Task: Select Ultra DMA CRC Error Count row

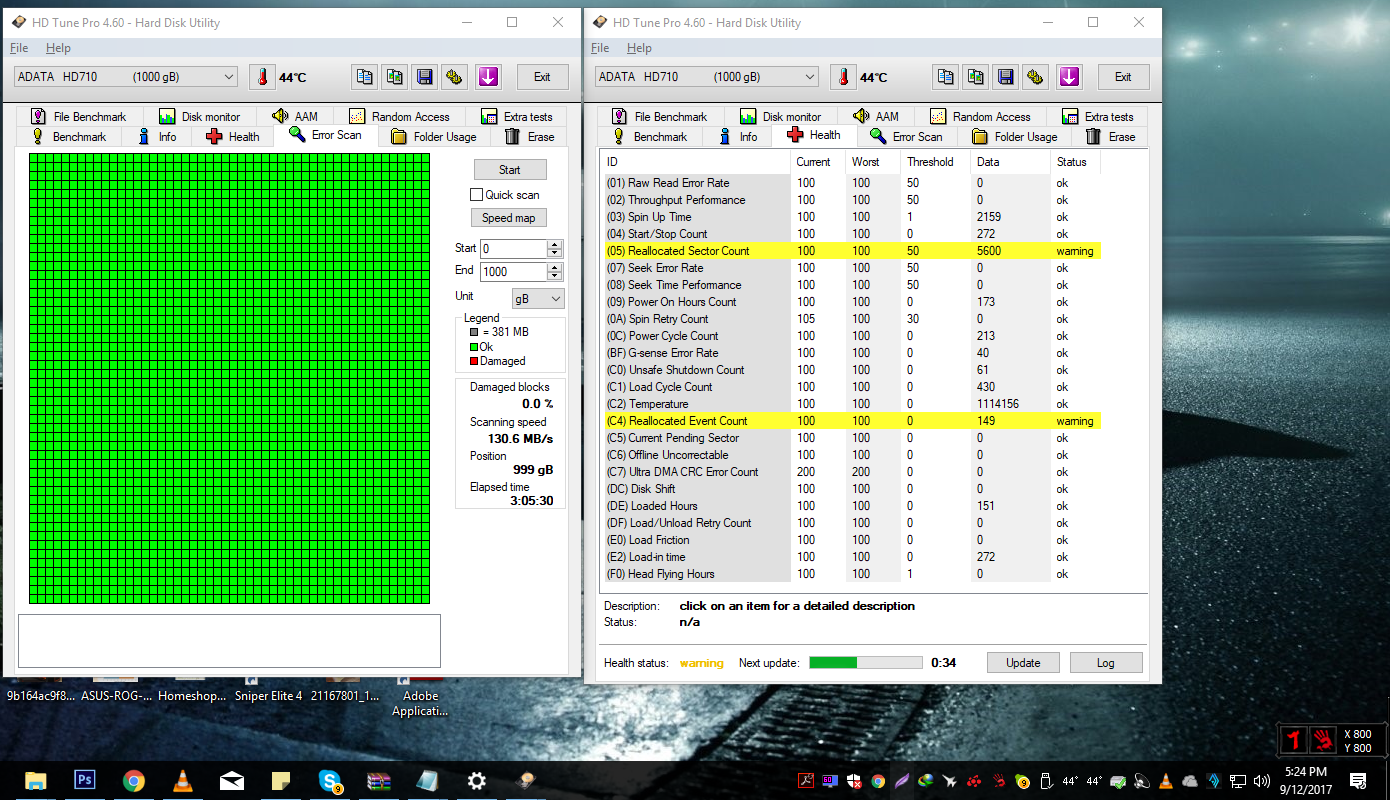Action: click(x=852, y=472)
